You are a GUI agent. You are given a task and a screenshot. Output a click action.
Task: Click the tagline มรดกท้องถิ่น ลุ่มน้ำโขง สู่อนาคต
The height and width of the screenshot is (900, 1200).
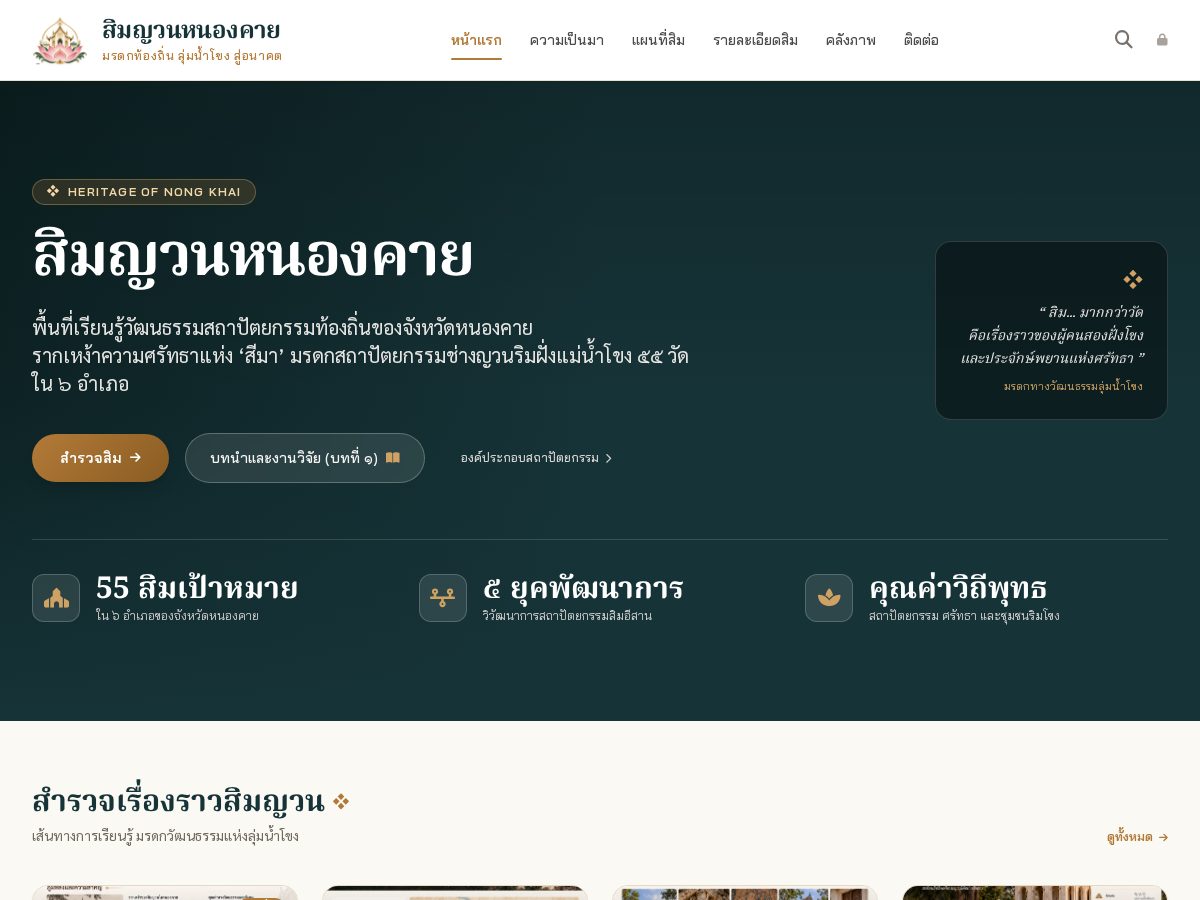pos(192,56)
